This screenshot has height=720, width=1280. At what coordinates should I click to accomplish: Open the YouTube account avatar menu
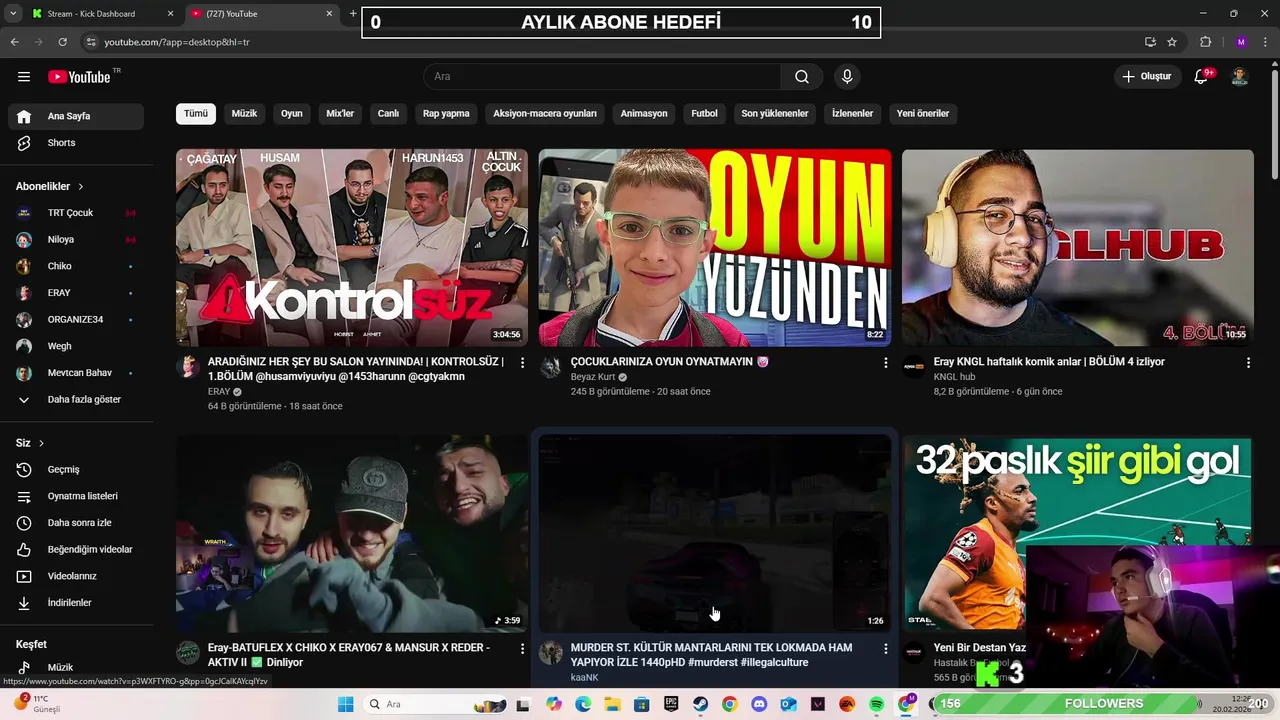1239,77
